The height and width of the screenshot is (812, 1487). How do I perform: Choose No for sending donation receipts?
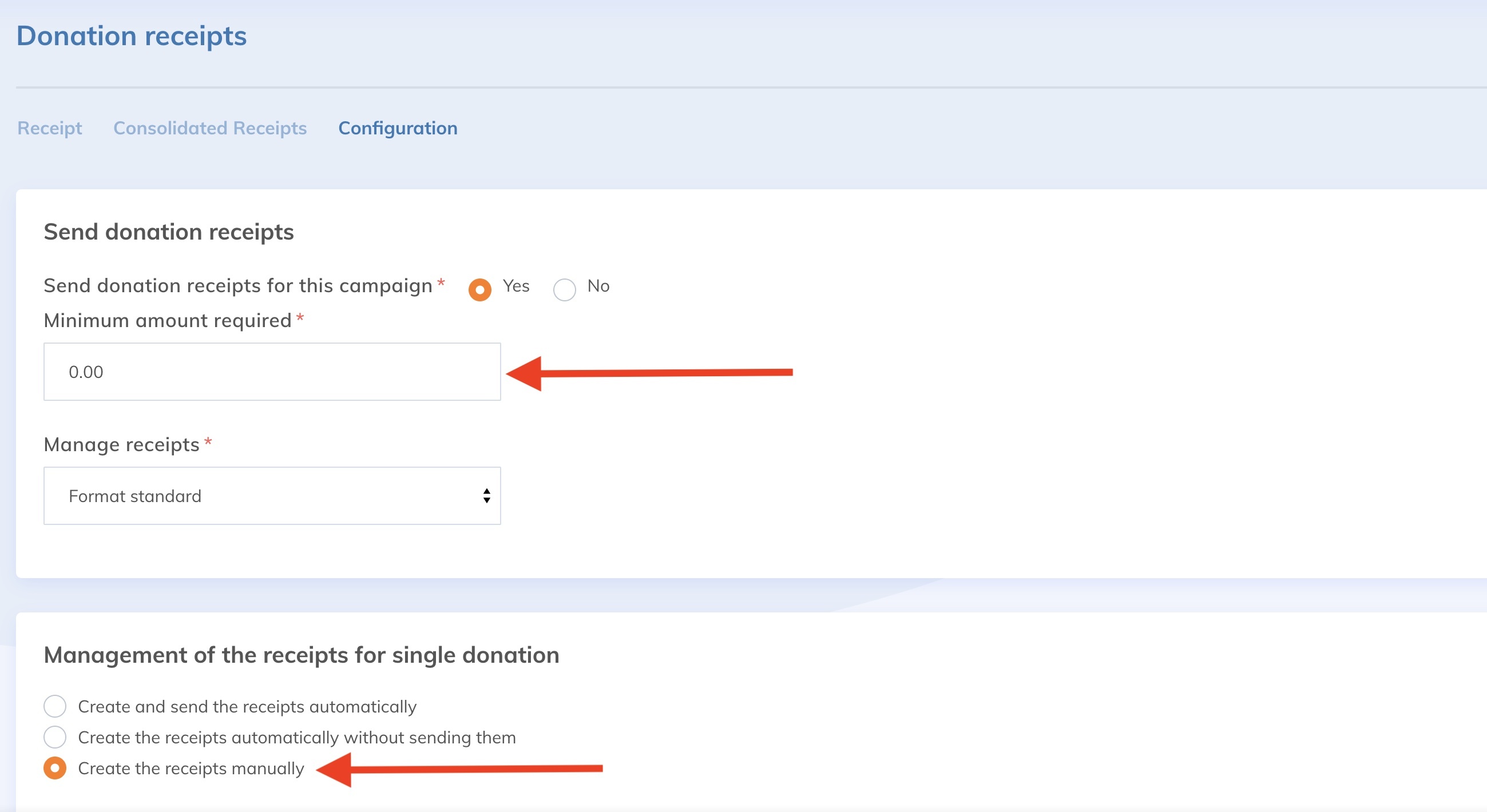tap(564, 289)
